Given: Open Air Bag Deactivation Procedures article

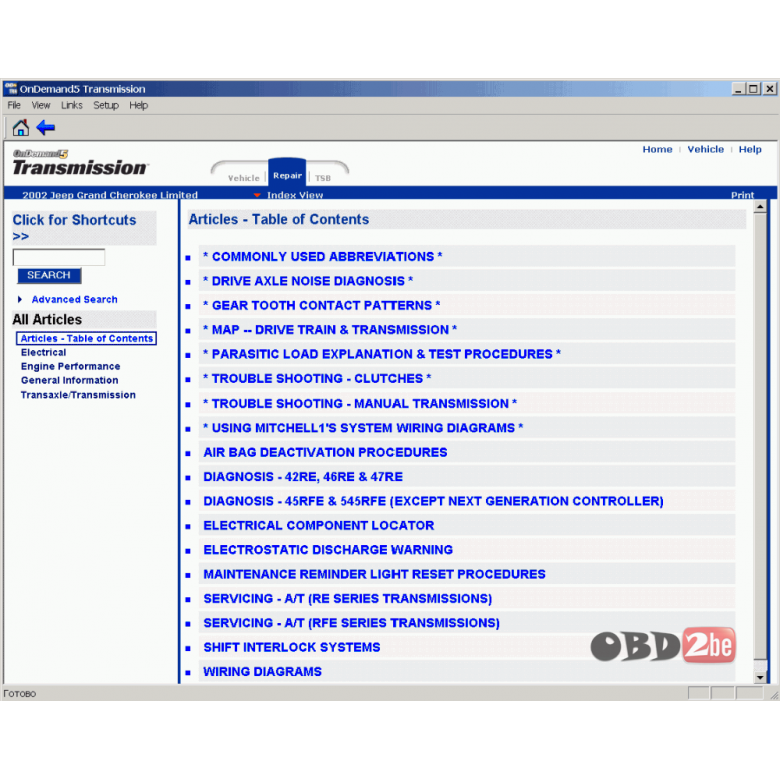Looking at the screenshot, I should 325,452.
